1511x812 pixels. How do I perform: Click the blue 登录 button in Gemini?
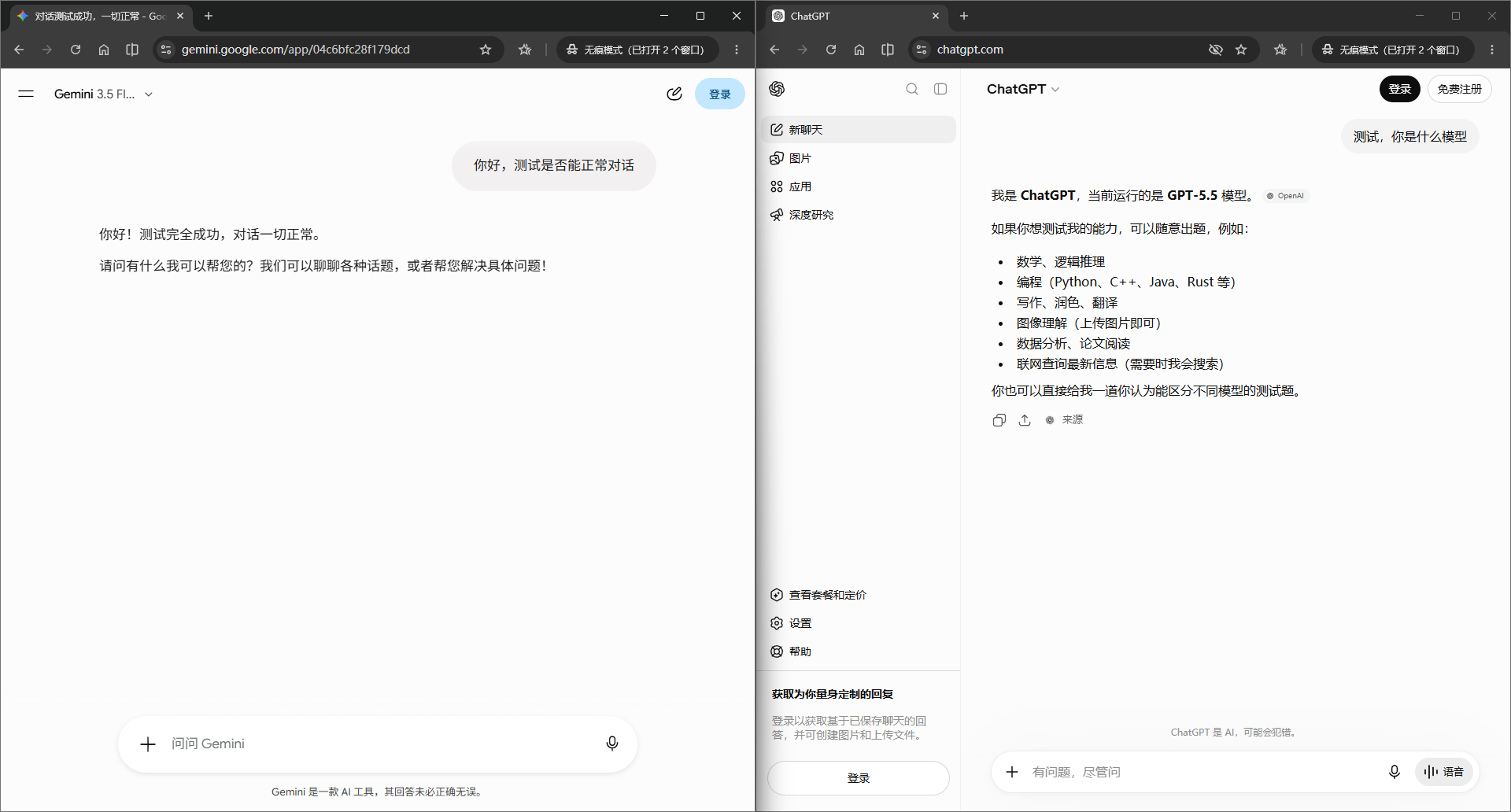point(719,94)
